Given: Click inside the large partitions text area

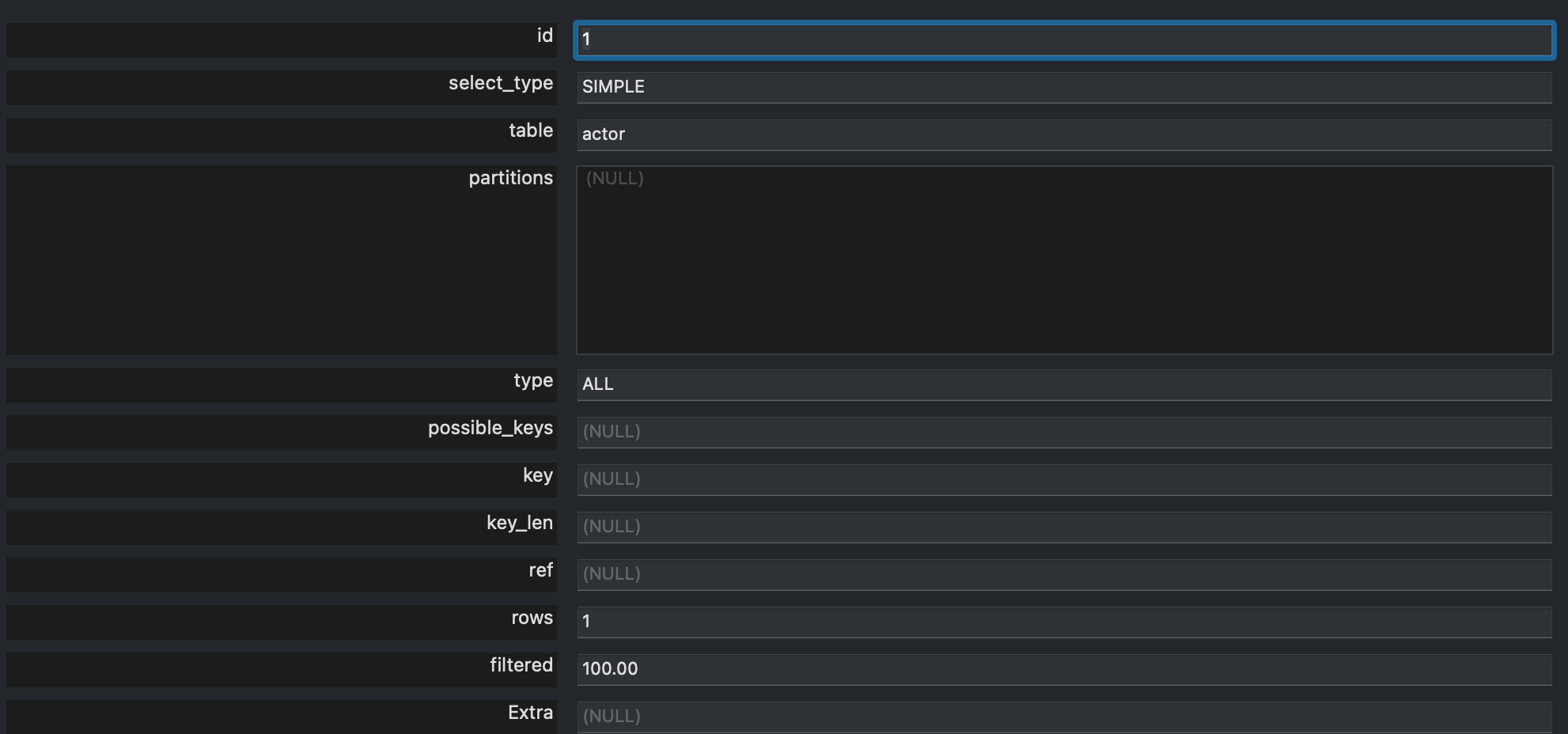Looking at the screenshot, I should point(1064,261).
